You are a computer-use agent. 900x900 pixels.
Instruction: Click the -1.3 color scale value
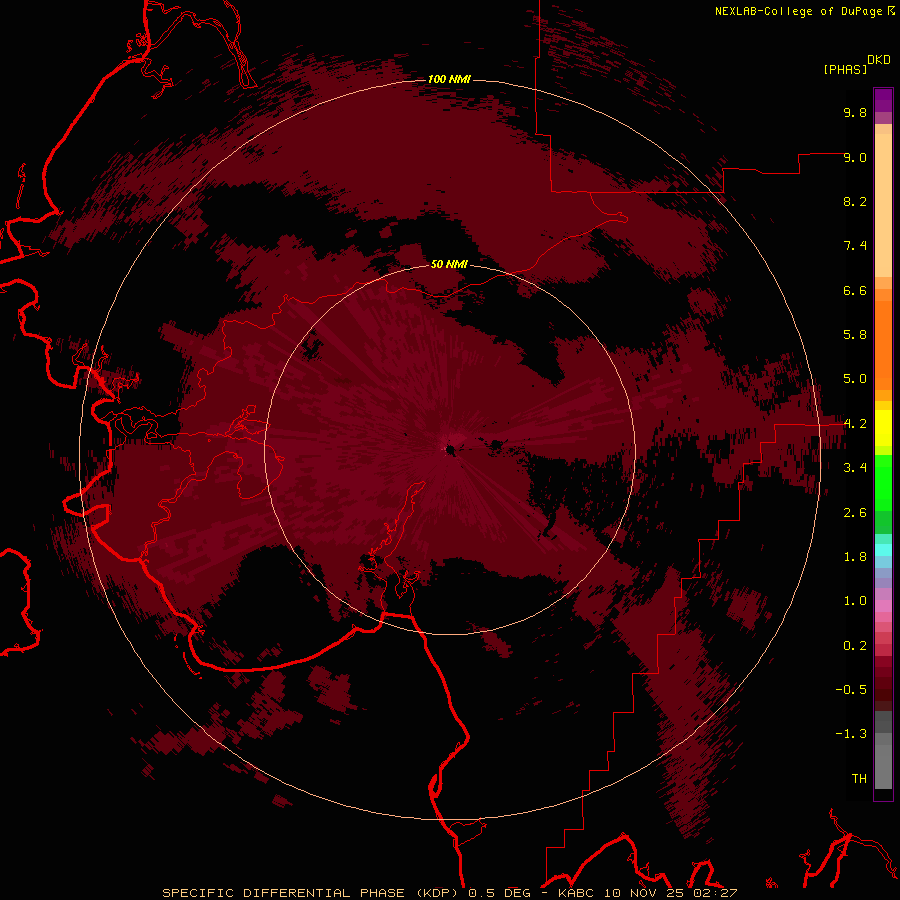click(x=851, y=734)
